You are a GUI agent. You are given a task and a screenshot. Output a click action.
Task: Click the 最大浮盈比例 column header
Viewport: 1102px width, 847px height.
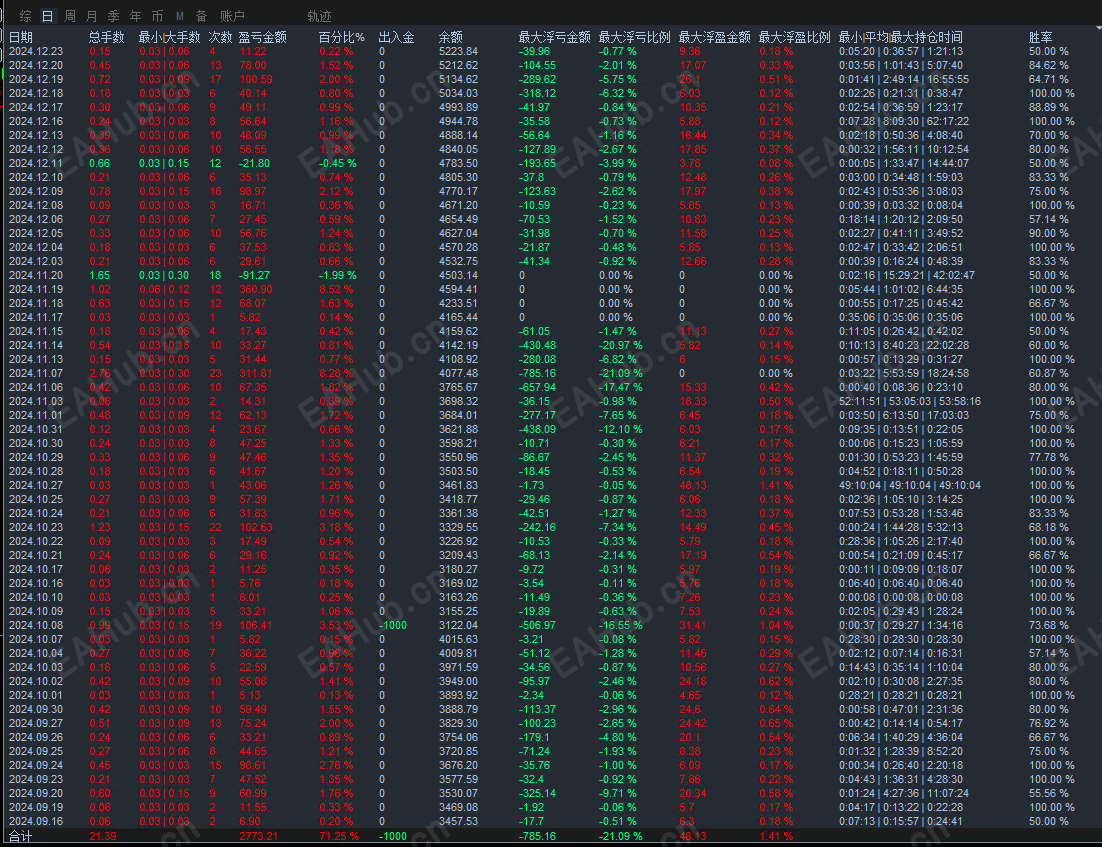tap(795, 37)
